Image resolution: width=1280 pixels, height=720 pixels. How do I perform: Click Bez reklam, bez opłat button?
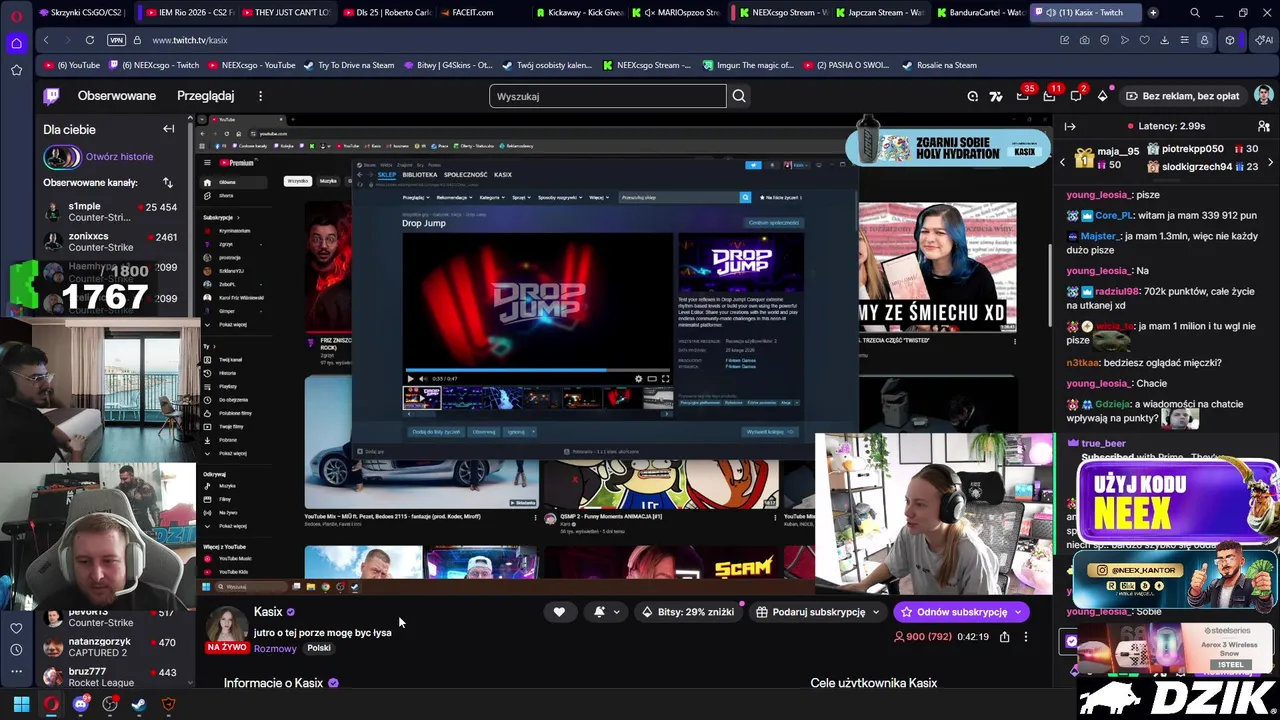click(x=1182, y=96)
